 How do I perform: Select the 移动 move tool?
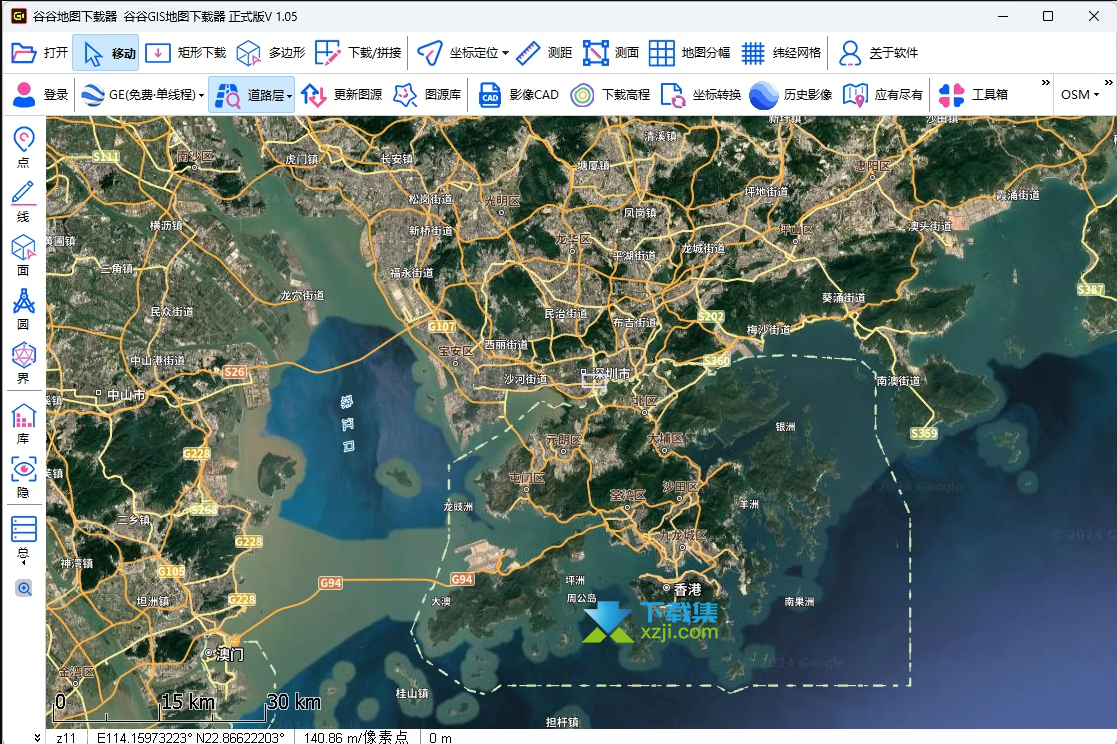click(106, 53)
